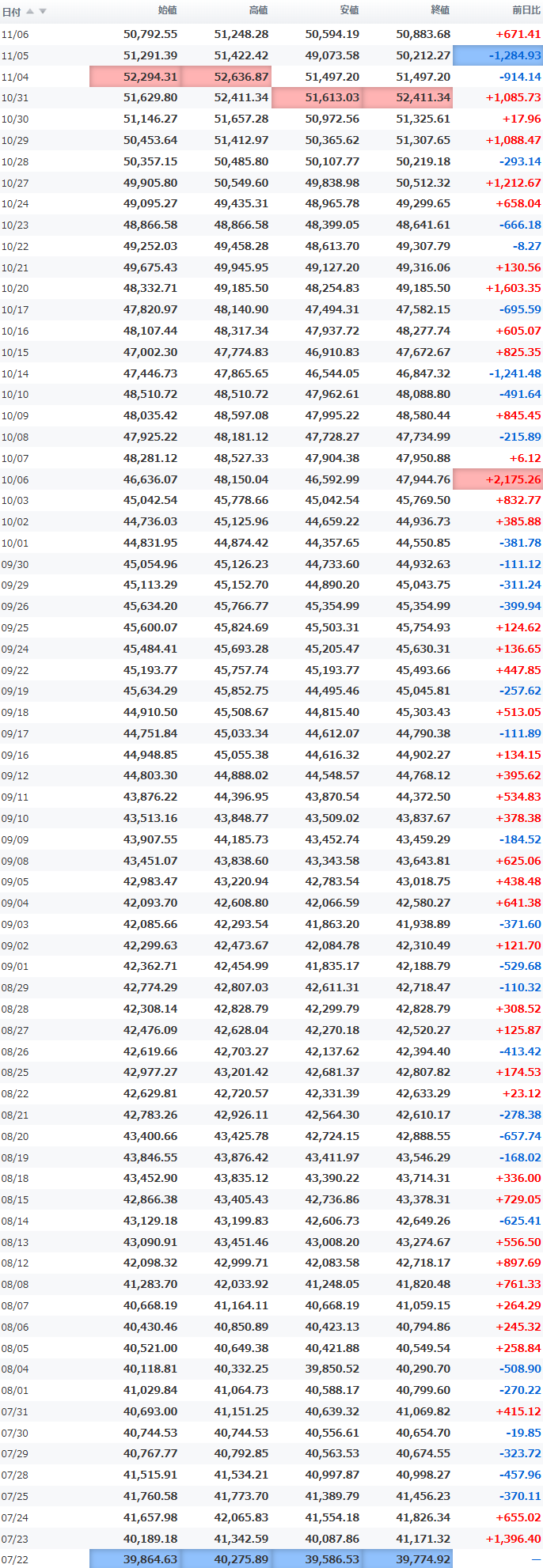Viewport: 543px width, 1568px height.
Task: Select the change value +1,088.47
Action: [513, 140]
